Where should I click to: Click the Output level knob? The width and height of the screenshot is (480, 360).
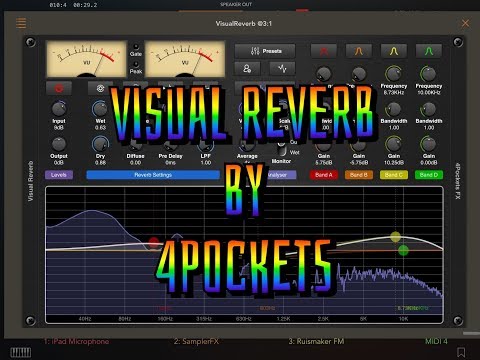point(59,144)
